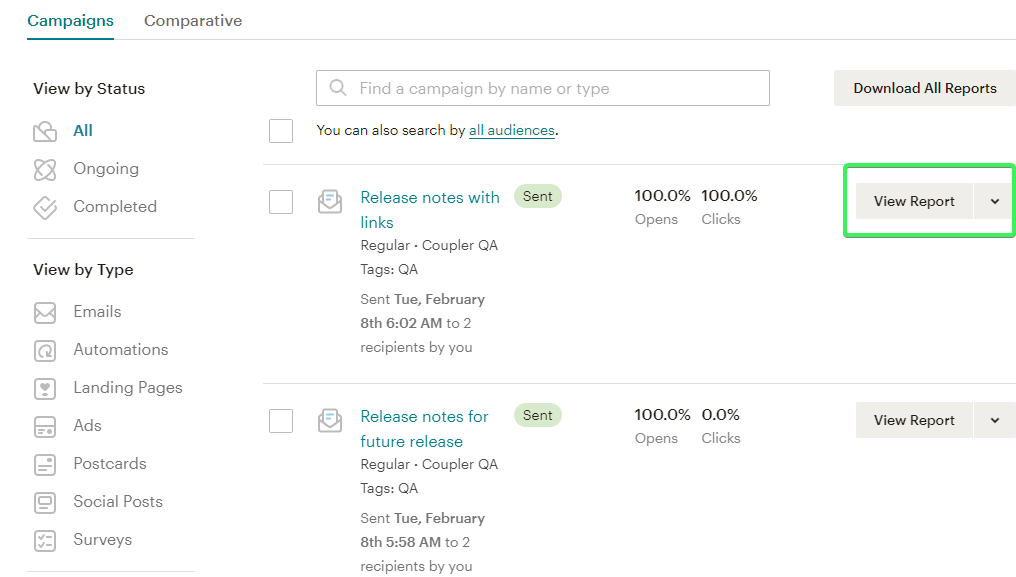Show Landing Pages type
This screenshot has height=577, width=1016.
pyautogui.click(x=128, y=388)
